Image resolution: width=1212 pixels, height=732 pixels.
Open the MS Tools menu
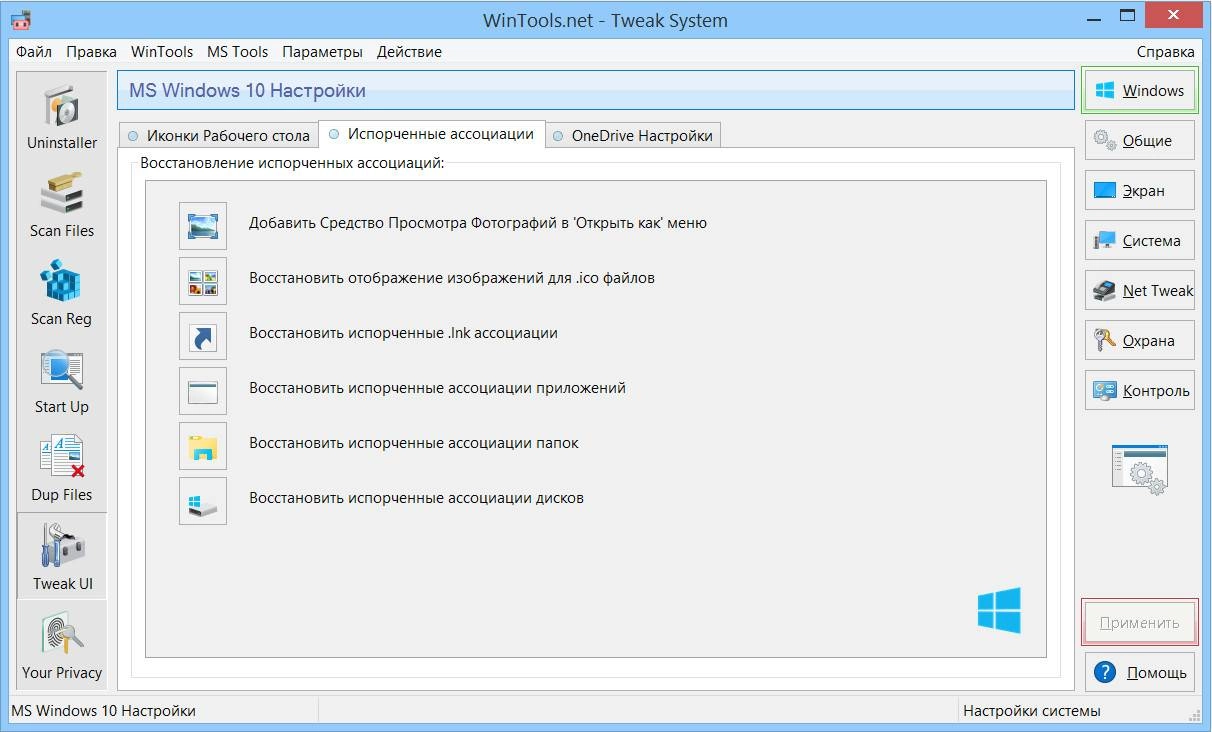[237, 52]
